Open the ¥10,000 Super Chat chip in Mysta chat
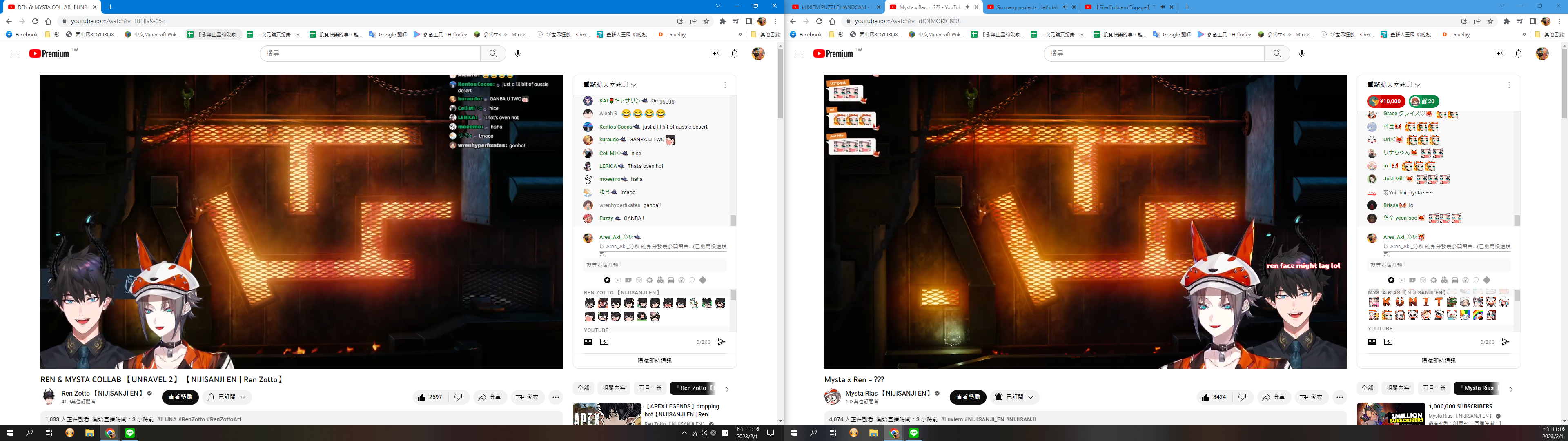The image size is (1568, 441). coord(1386,102)
